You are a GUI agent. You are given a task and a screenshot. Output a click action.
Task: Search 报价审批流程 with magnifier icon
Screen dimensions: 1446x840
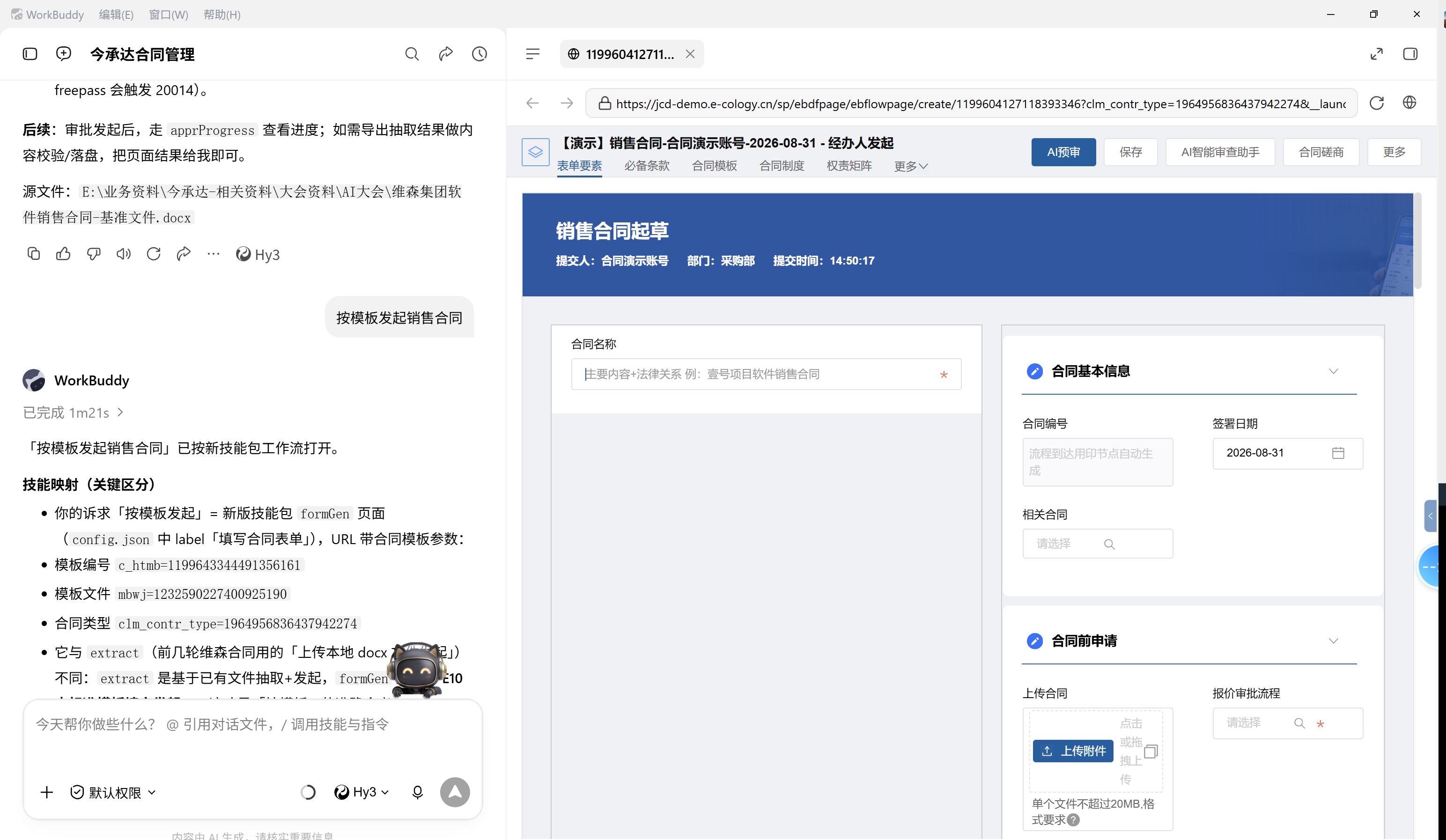tap(1299, 723)
